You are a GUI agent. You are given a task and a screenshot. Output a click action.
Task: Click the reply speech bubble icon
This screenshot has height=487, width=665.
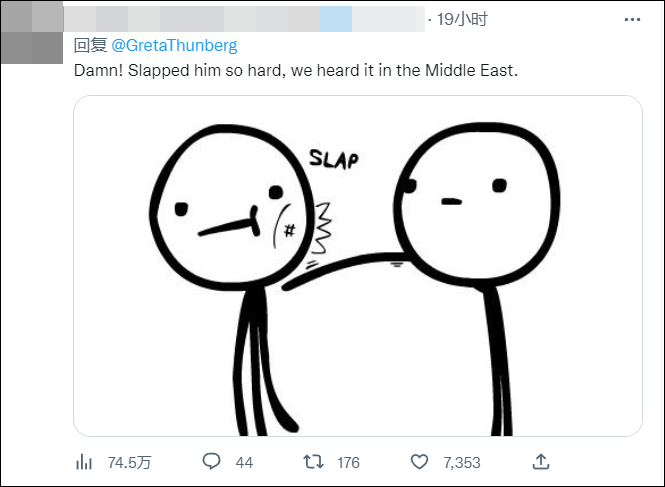pyautogui.click(x=211, y=462)
